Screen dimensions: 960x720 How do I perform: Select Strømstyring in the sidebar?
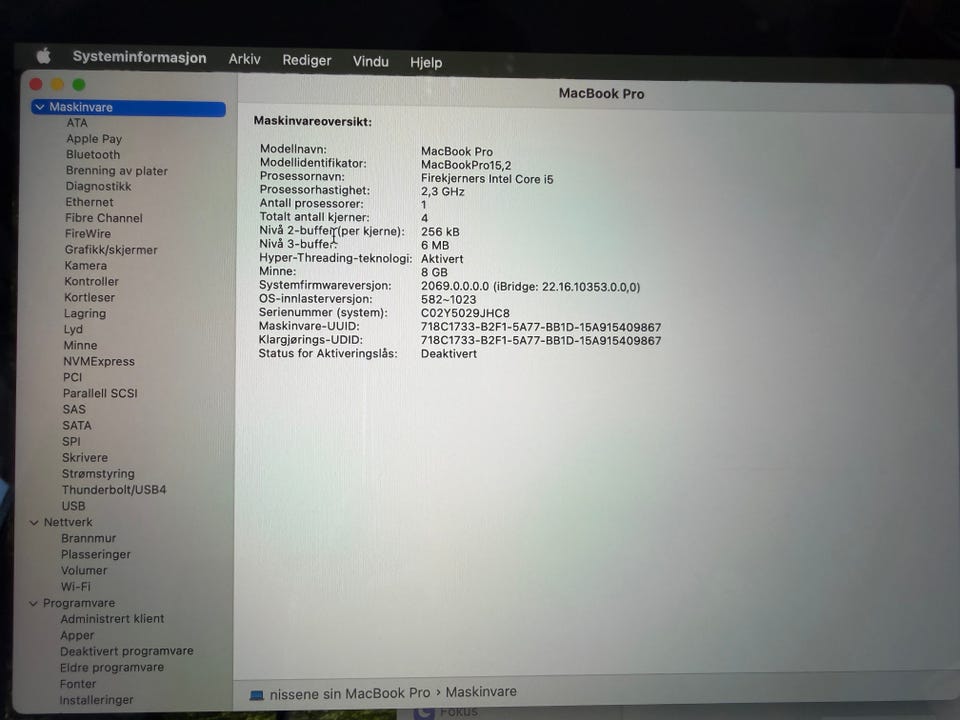point(98,474)
